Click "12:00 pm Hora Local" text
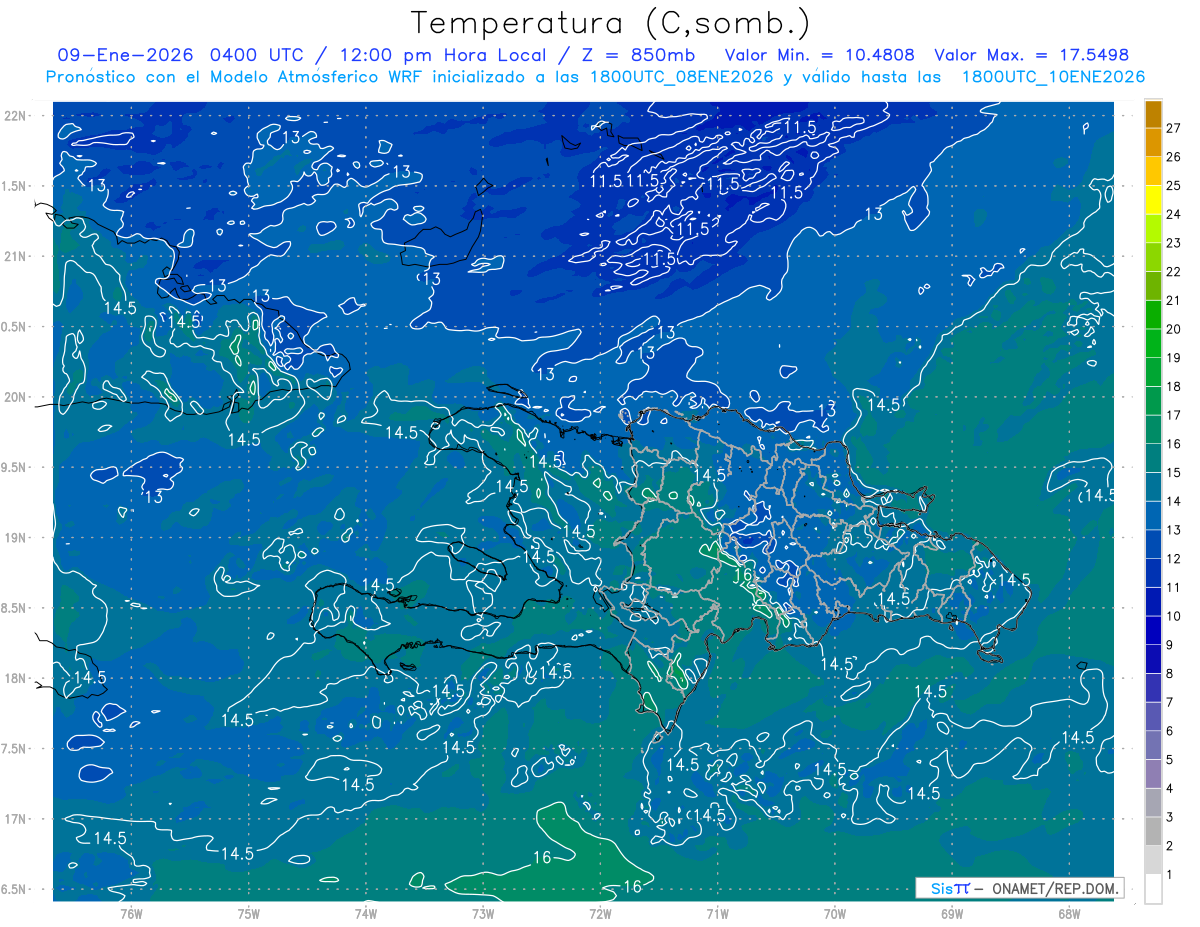The width and height of the screenshot is (1200, 927). click(x=444, y=55)
